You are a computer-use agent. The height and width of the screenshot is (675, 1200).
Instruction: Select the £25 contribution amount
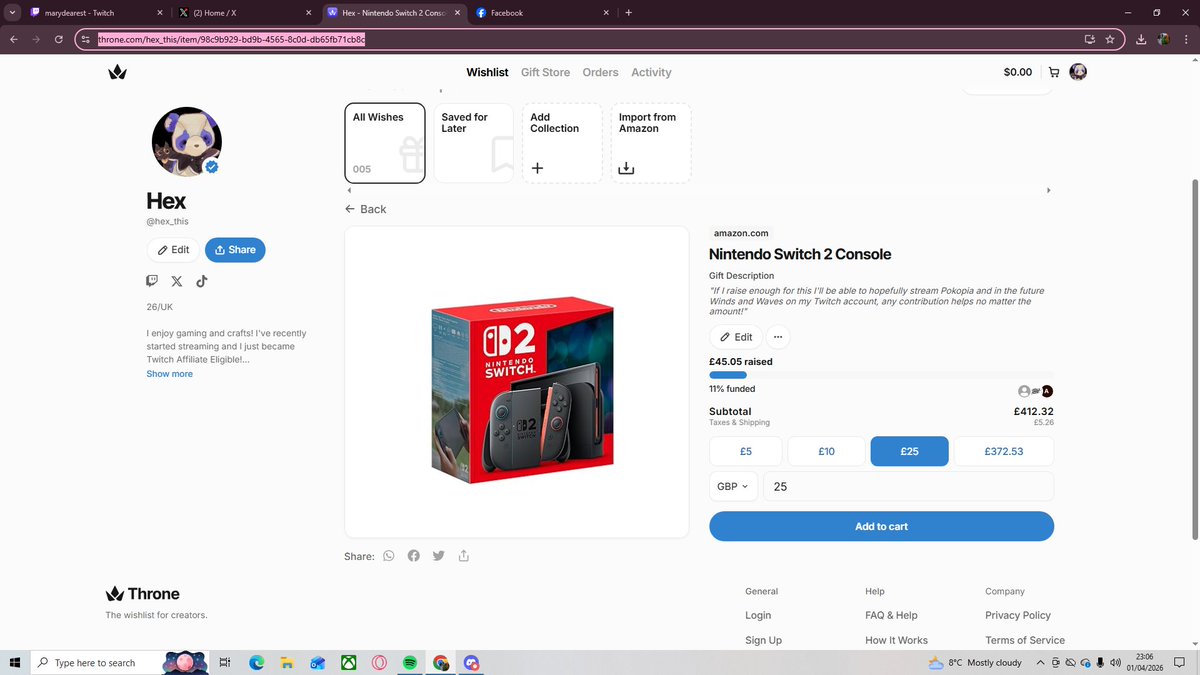(x=909, y=451)
